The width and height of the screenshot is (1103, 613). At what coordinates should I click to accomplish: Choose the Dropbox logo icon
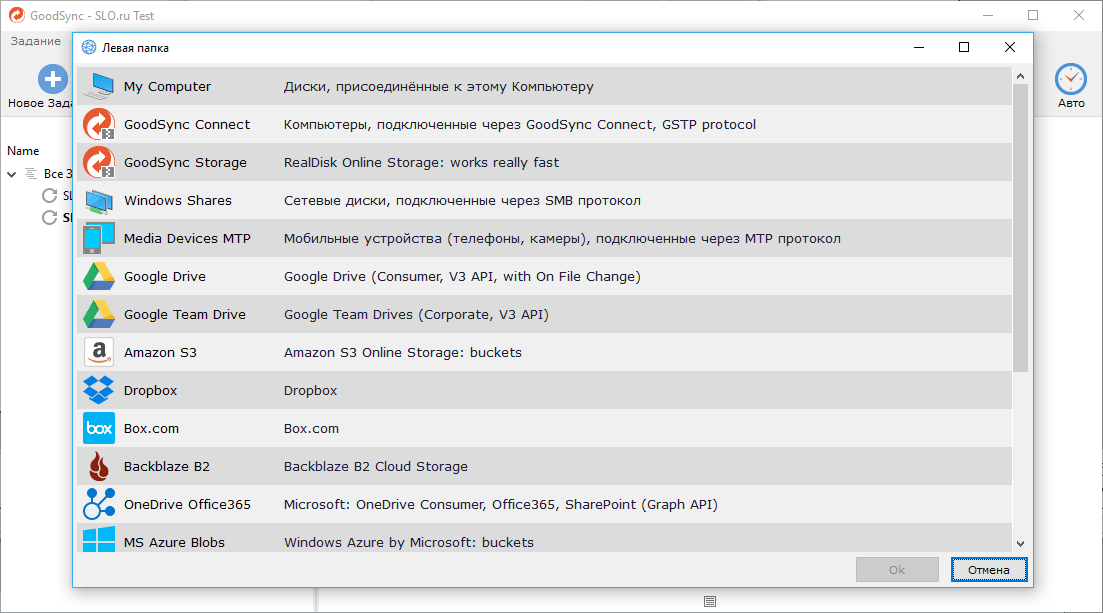[98, 390]
